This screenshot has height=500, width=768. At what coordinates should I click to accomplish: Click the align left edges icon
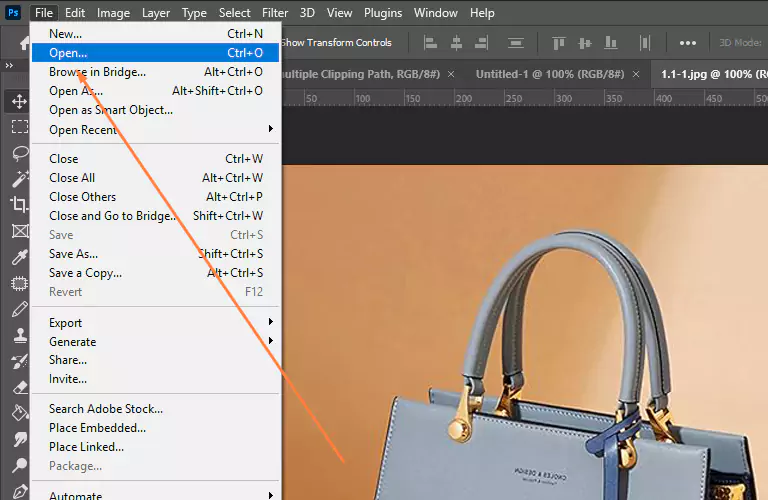tap(431, 43)
